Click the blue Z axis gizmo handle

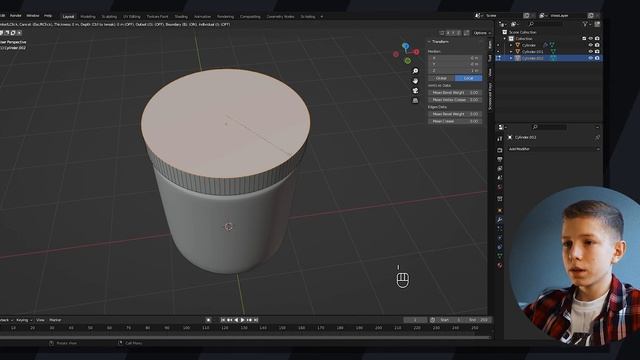[405, 46]
